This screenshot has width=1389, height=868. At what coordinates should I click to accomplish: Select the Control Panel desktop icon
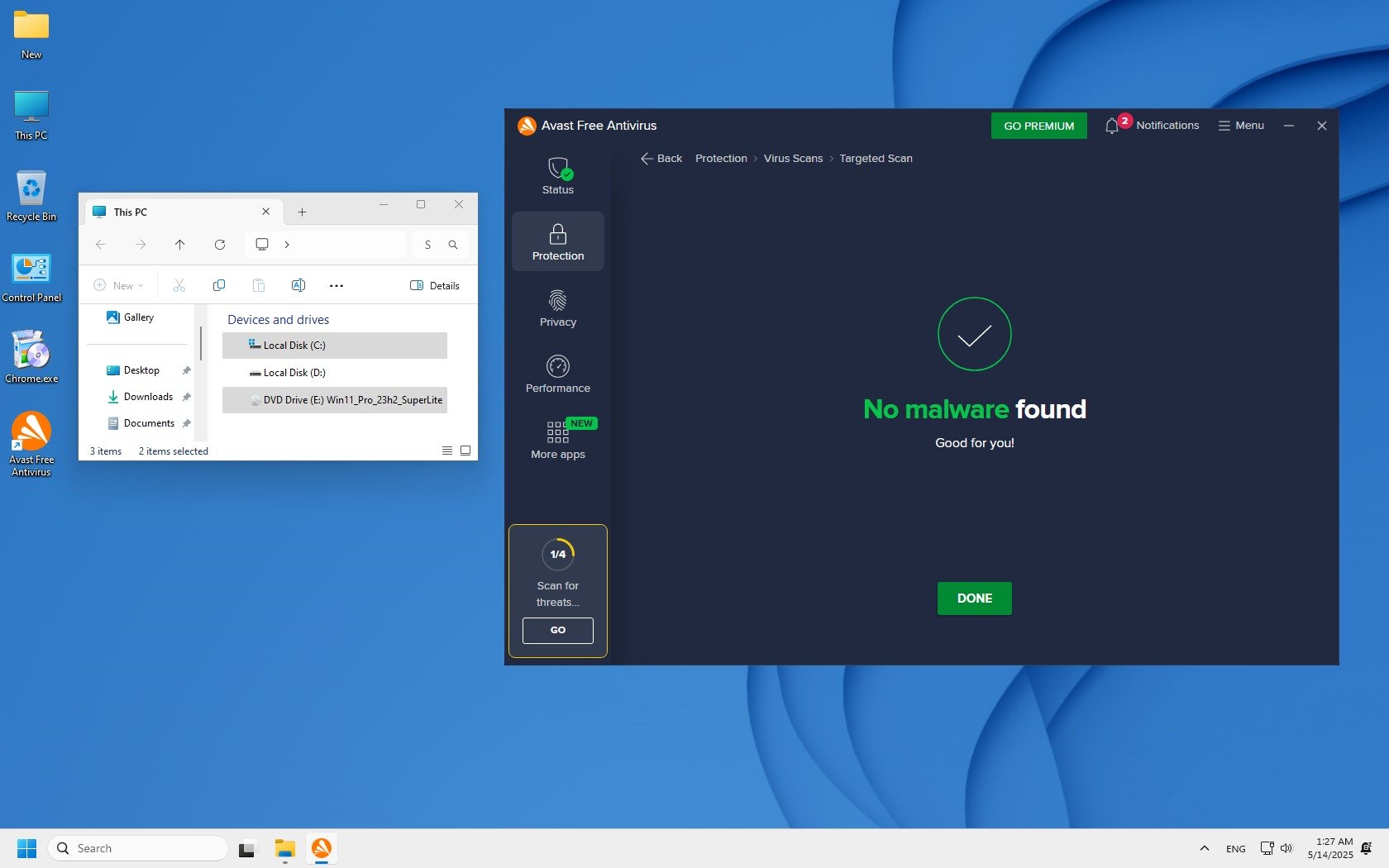tap(31, 277)
